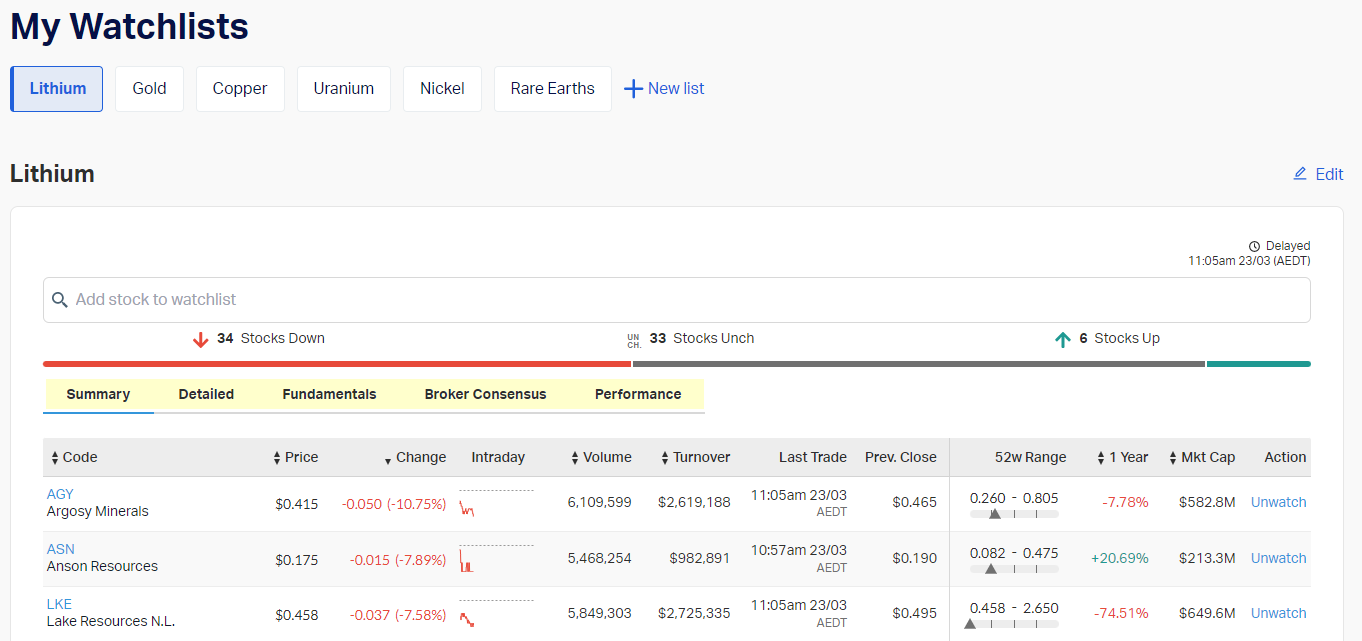Switch to the Detailed tab
The height and width of the screenshot is (641, 1362).
coord(206,395)
